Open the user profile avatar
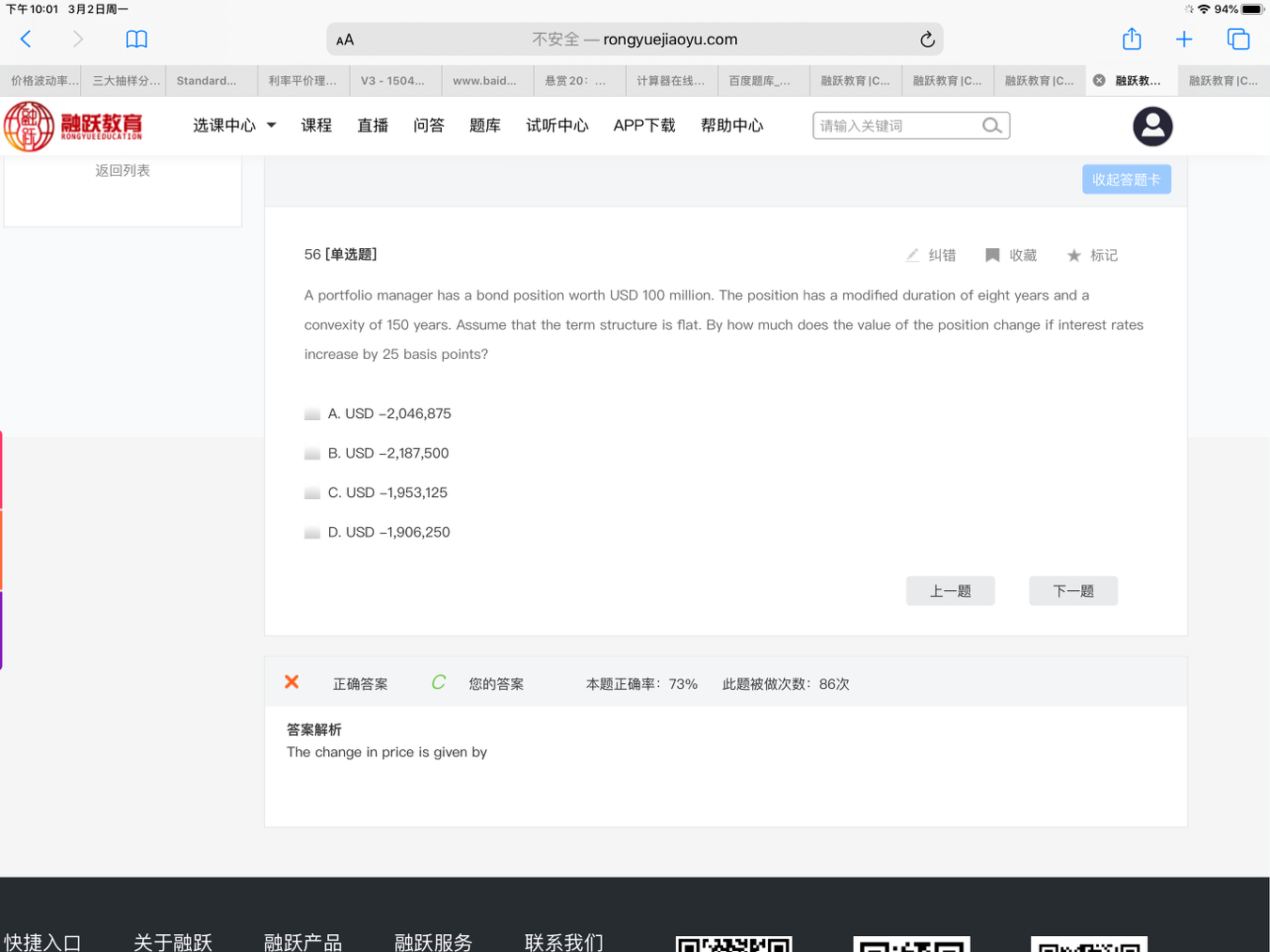This screenshot has height=952, width=1270. pos(1152,126)
